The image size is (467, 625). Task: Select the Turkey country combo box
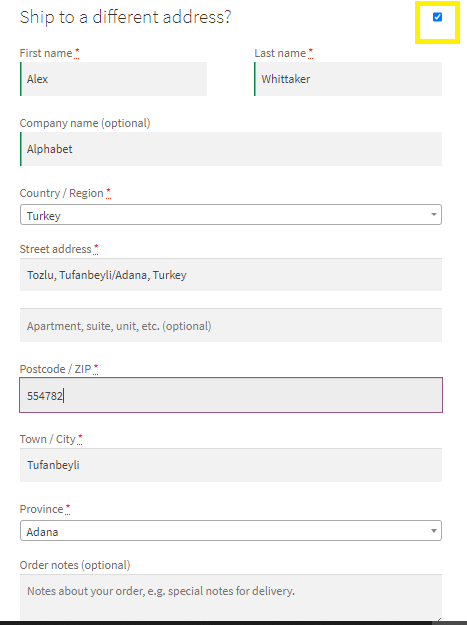tap(231, 214)
